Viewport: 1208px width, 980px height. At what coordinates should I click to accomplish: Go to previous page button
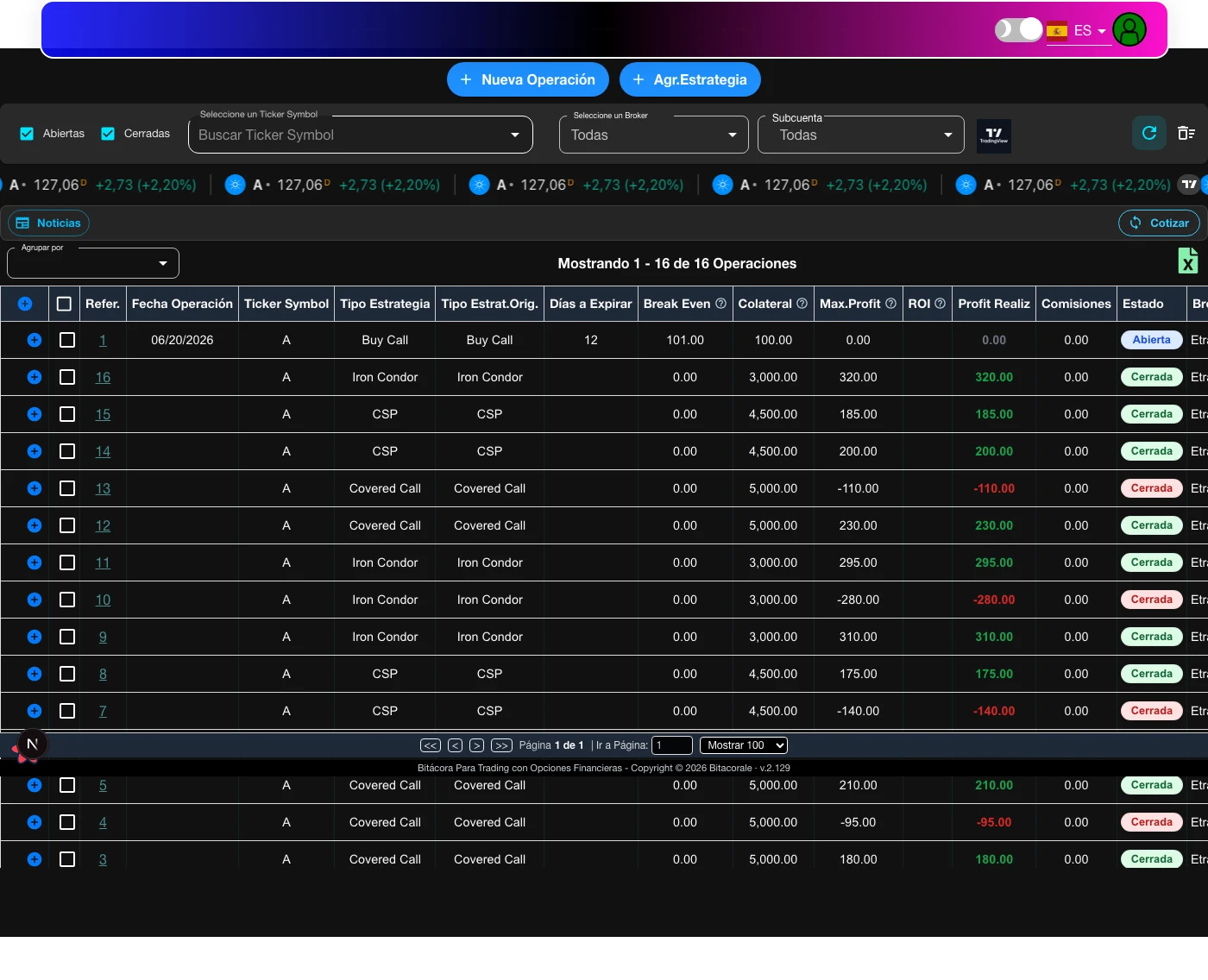coord(456,745)
